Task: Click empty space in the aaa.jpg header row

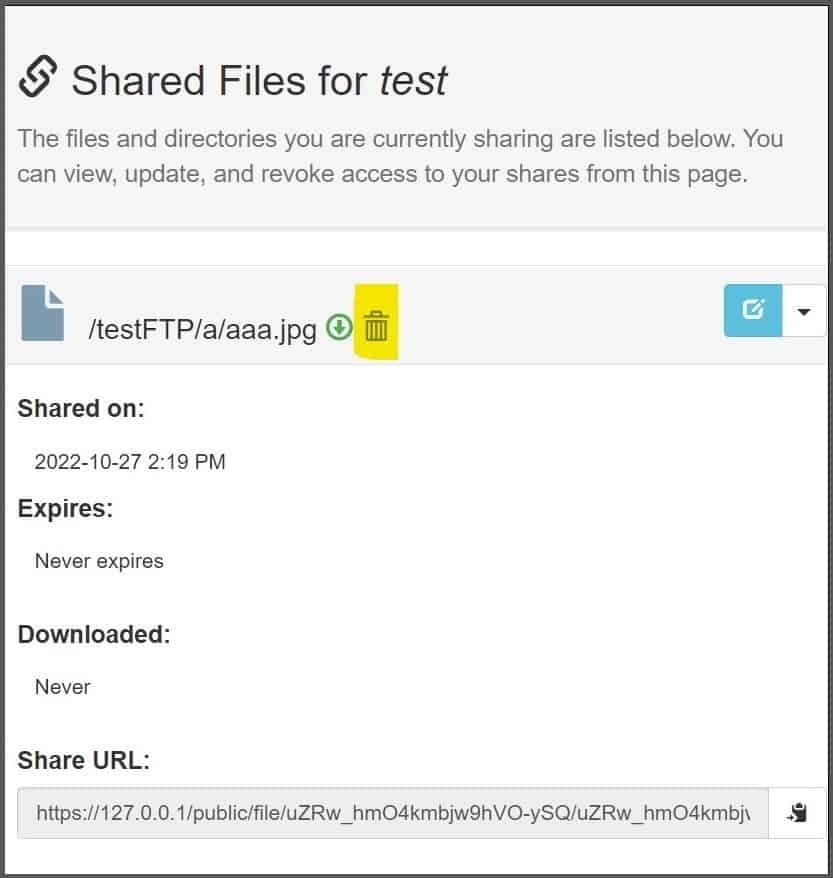Action: coord(560,314)
